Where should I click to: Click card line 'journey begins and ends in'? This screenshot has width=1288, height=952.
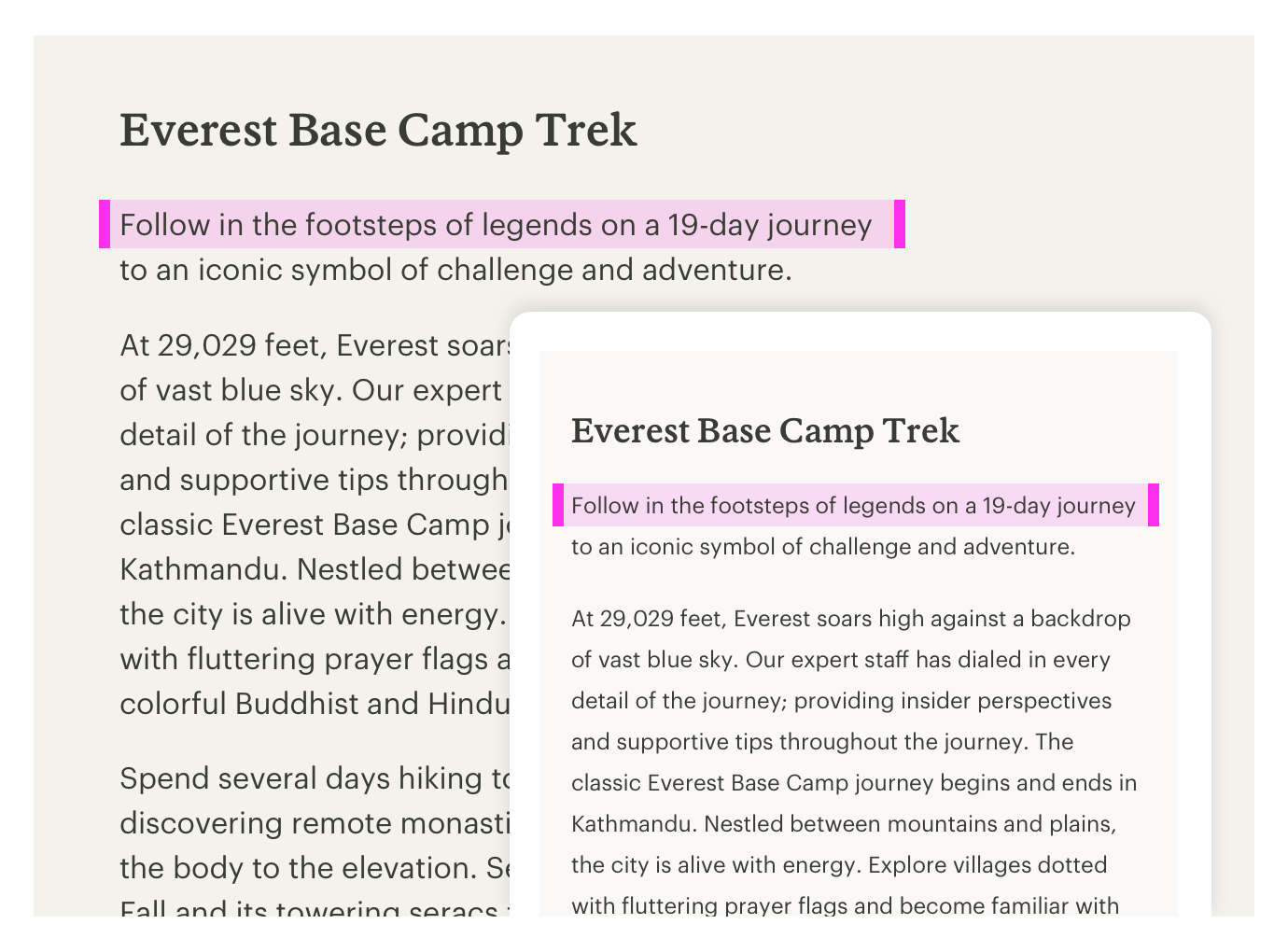pyautogui.click(x=854, y=783)
